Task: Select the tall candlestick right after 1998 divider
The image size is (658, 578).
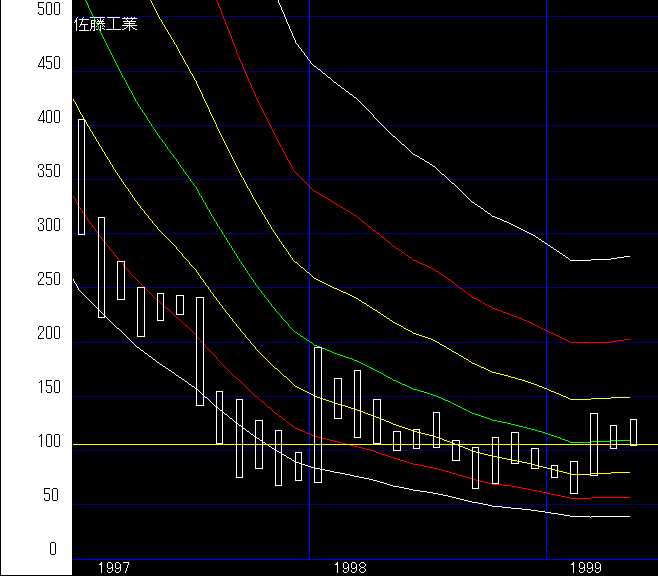Action: point(318,414)
